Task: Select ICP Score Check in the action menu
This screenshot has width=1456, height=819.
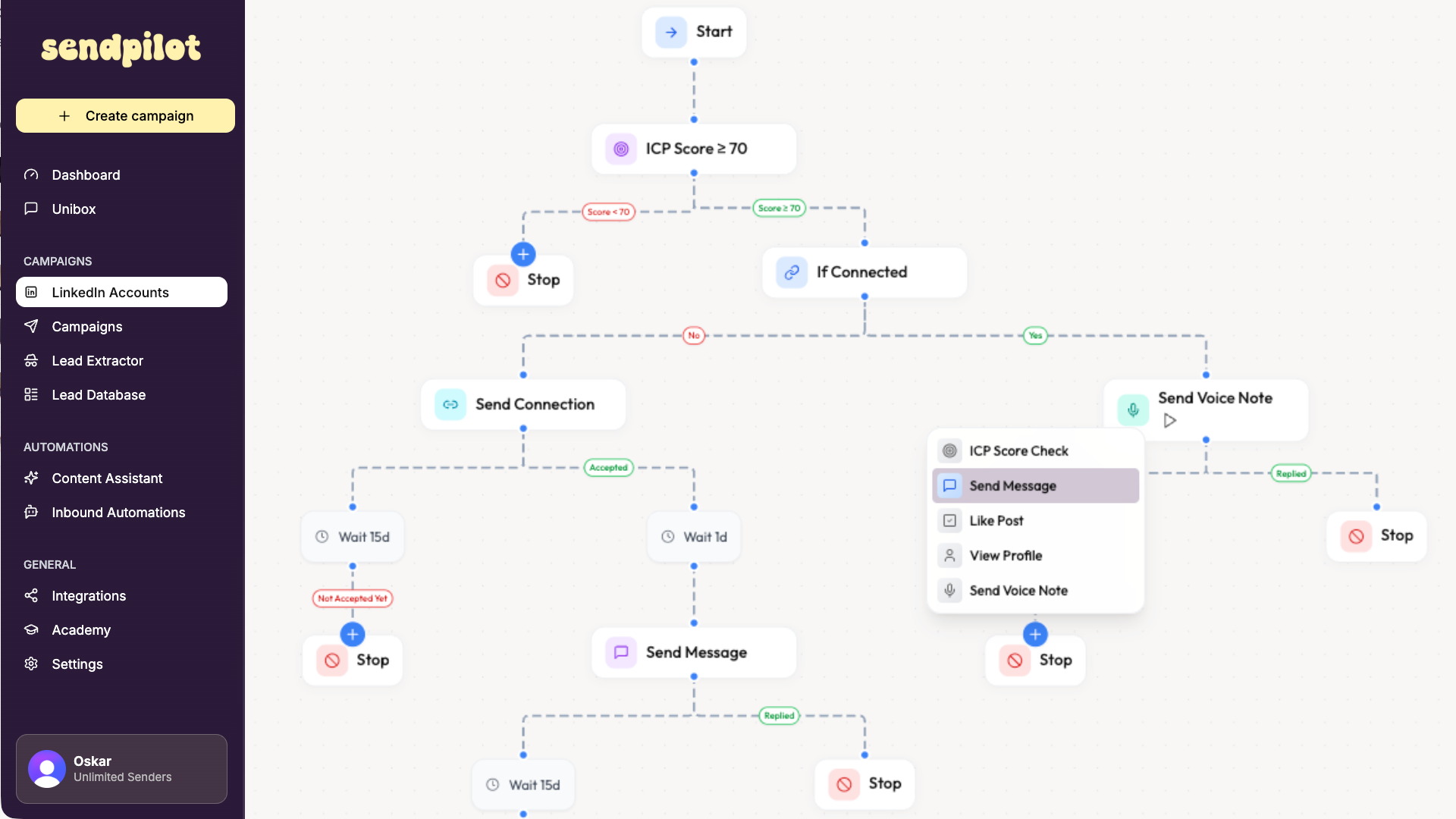Action: pos(1019,450)
